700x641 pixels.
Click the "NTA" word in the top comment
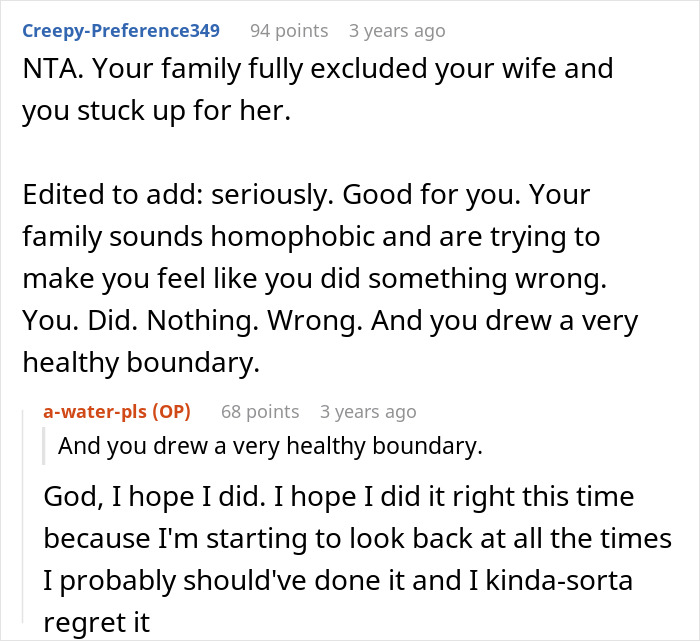coord(45,70)
